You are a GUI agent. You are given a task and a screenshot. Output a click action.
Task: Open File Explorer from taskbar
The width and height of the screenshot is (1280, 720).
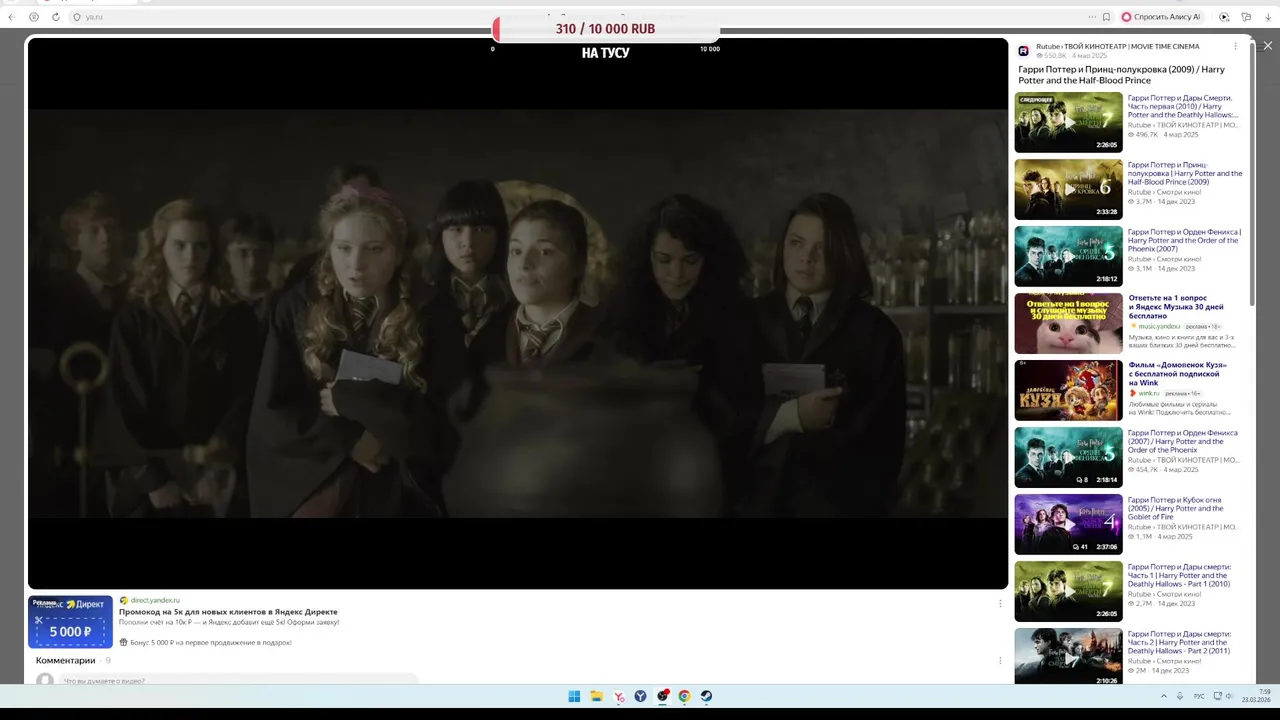click(596, 696)
